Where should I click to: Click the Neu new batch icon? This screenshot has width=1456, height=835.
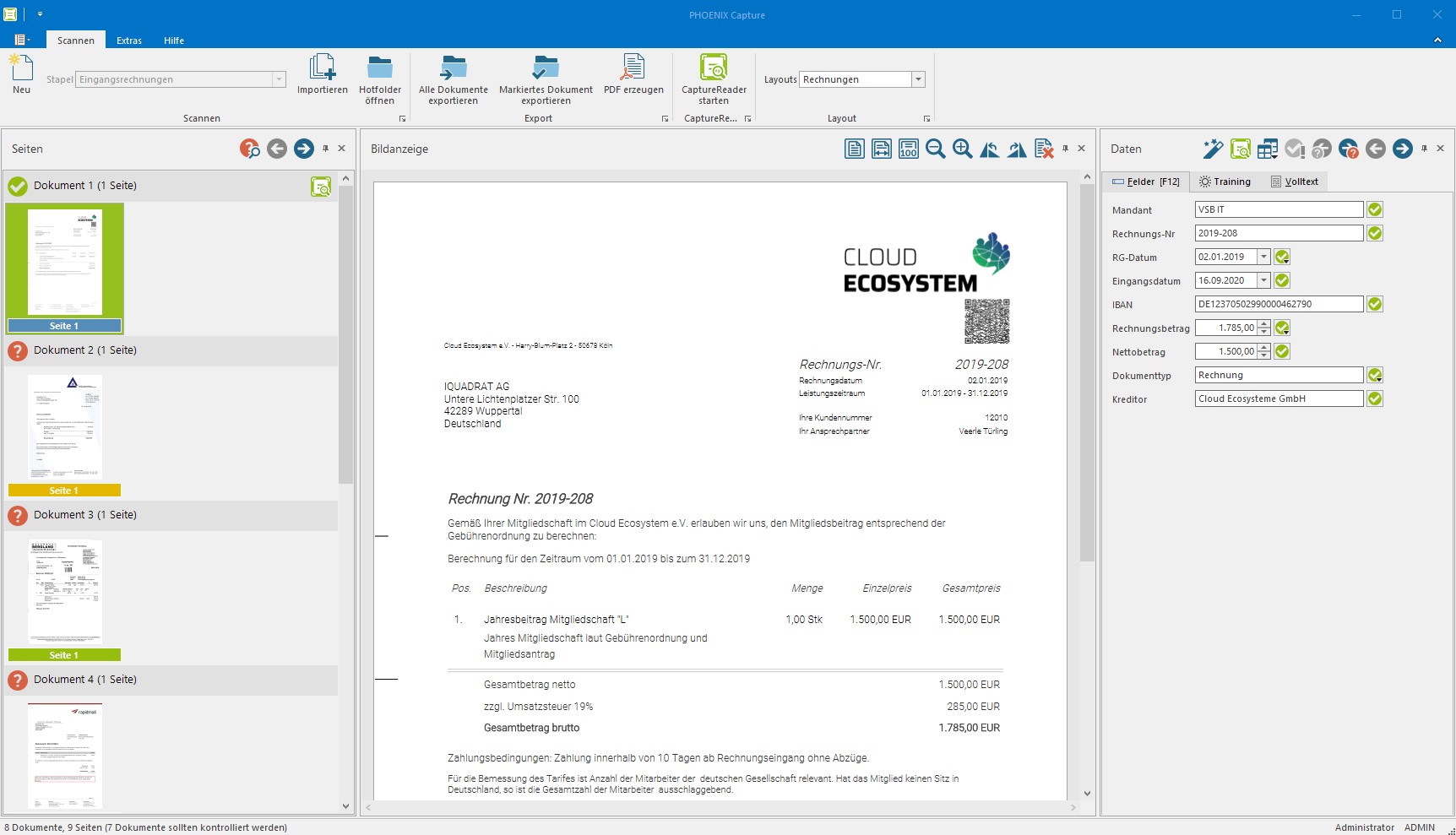pyautogui.click(x=21, y=68)
